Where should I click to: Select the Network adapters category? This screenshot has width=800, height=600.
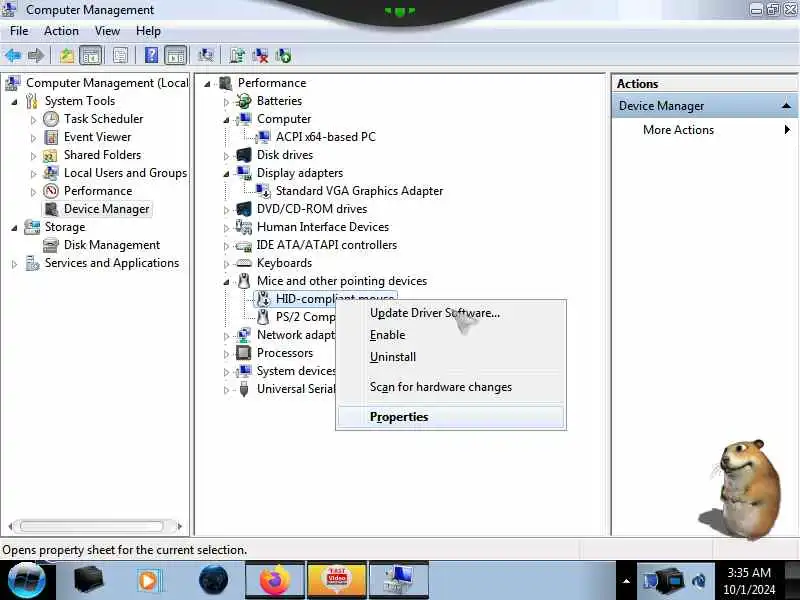296,335
